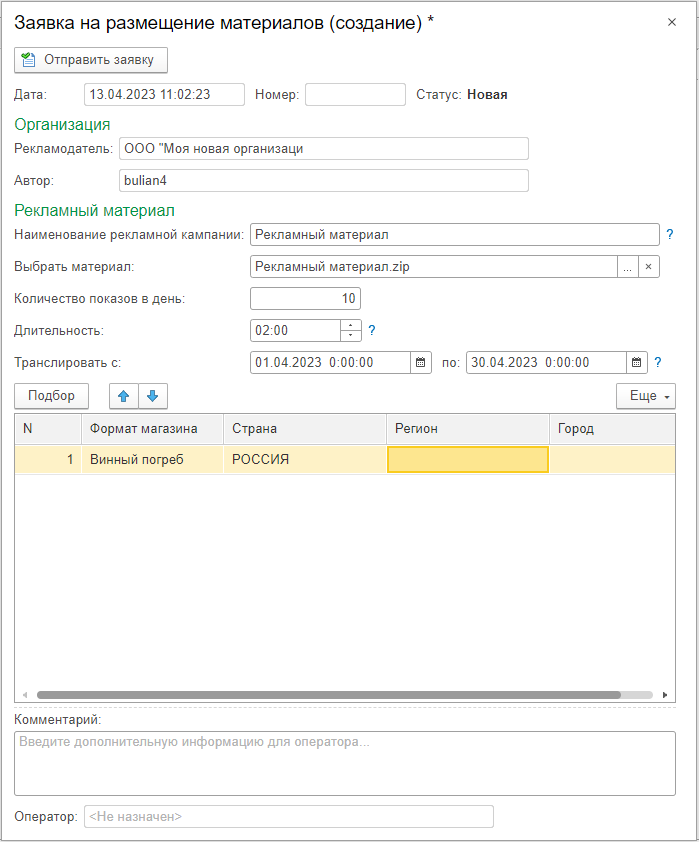Viewport: 699px width, 842px height.
Task: Click the Дата input field
Action: pyautogui.click(x=164, y=95)
